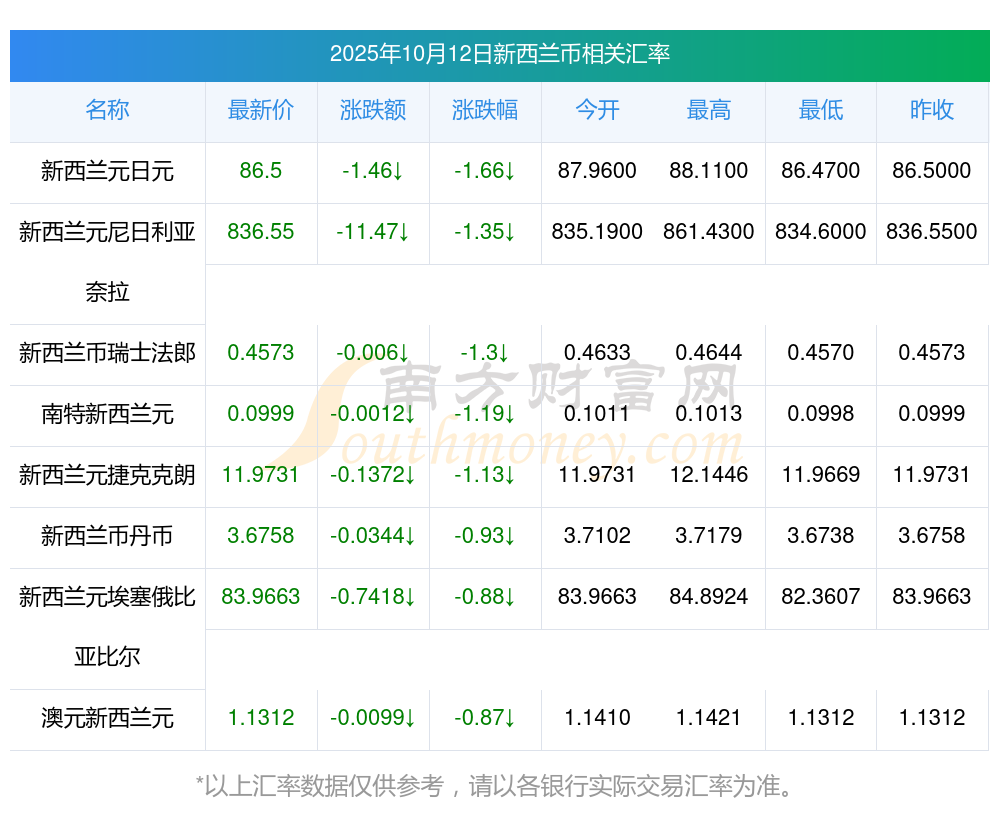Open the 新西兰币丹币 currency pair

107,536
